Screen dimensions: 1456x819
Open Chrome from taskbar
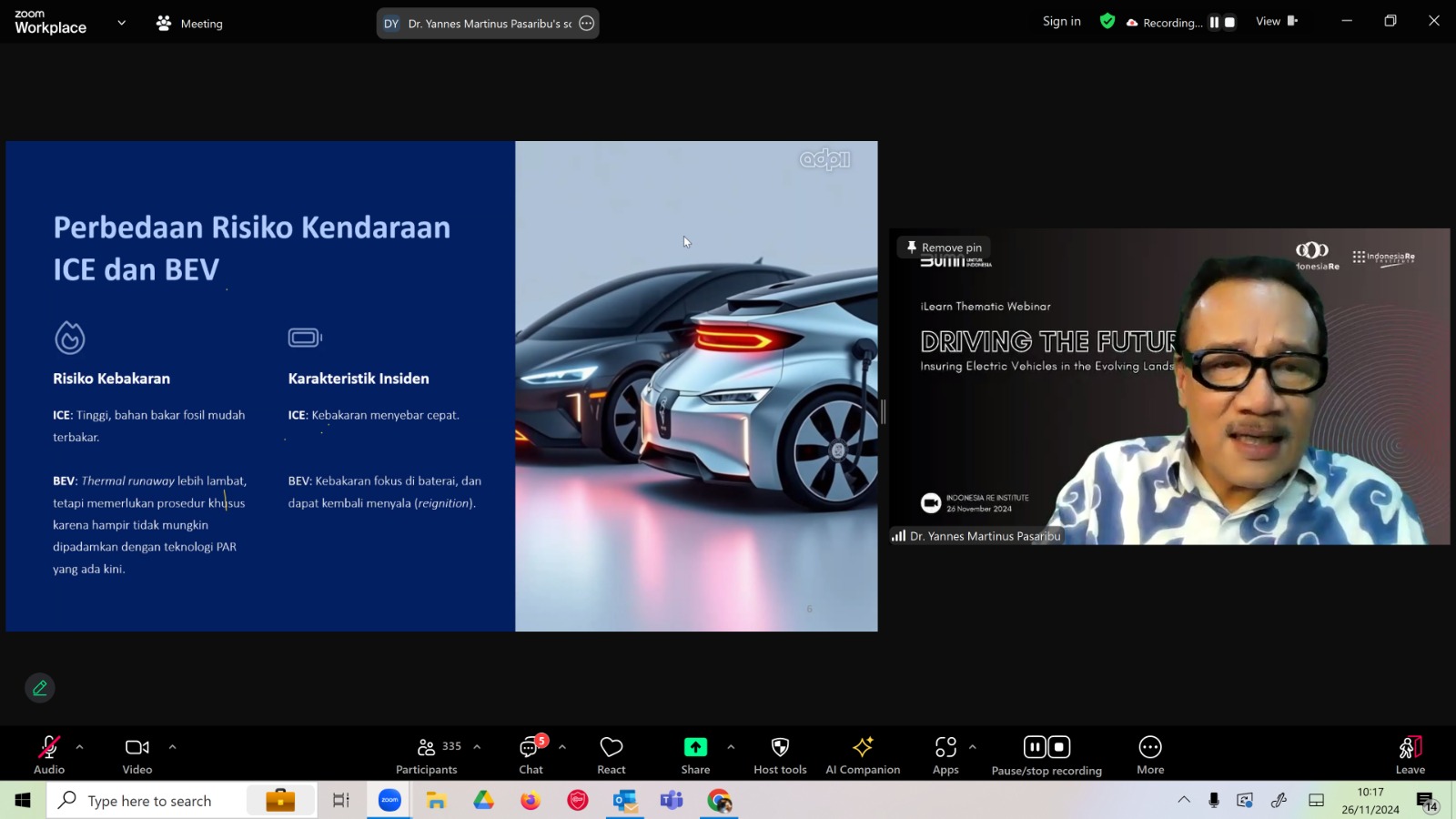tap(720, 801)
